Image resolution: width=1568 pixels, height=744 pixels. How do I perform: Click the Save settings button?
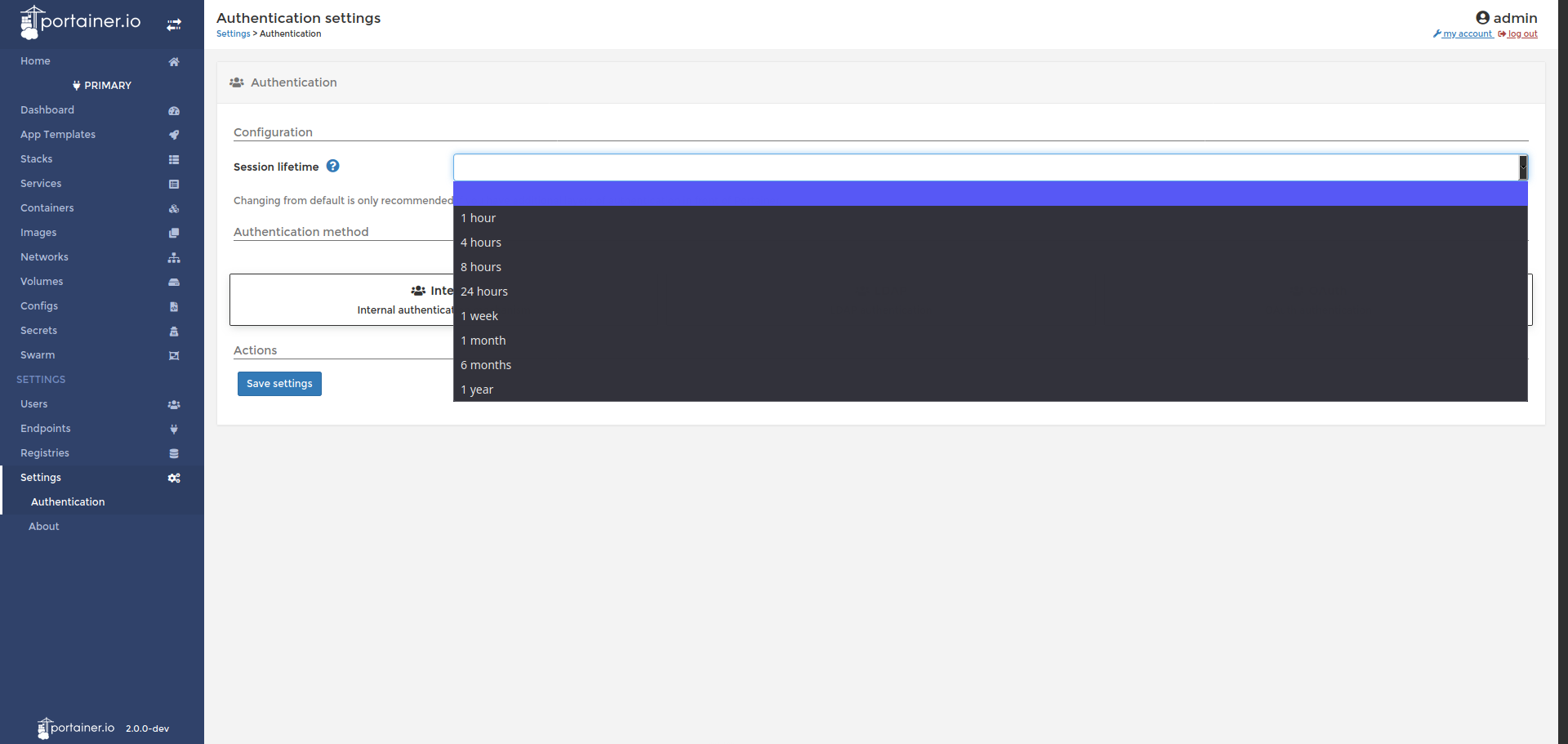tap(279, 383)
